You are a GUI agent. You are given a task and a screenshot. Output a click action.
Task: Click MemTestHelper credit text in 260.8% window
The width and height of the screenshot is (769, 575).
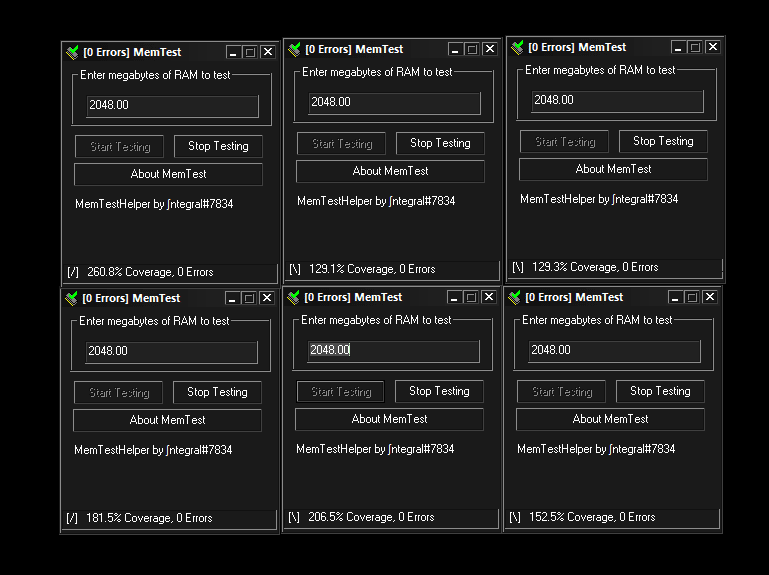pyautogui.click(x=154, y=204)
